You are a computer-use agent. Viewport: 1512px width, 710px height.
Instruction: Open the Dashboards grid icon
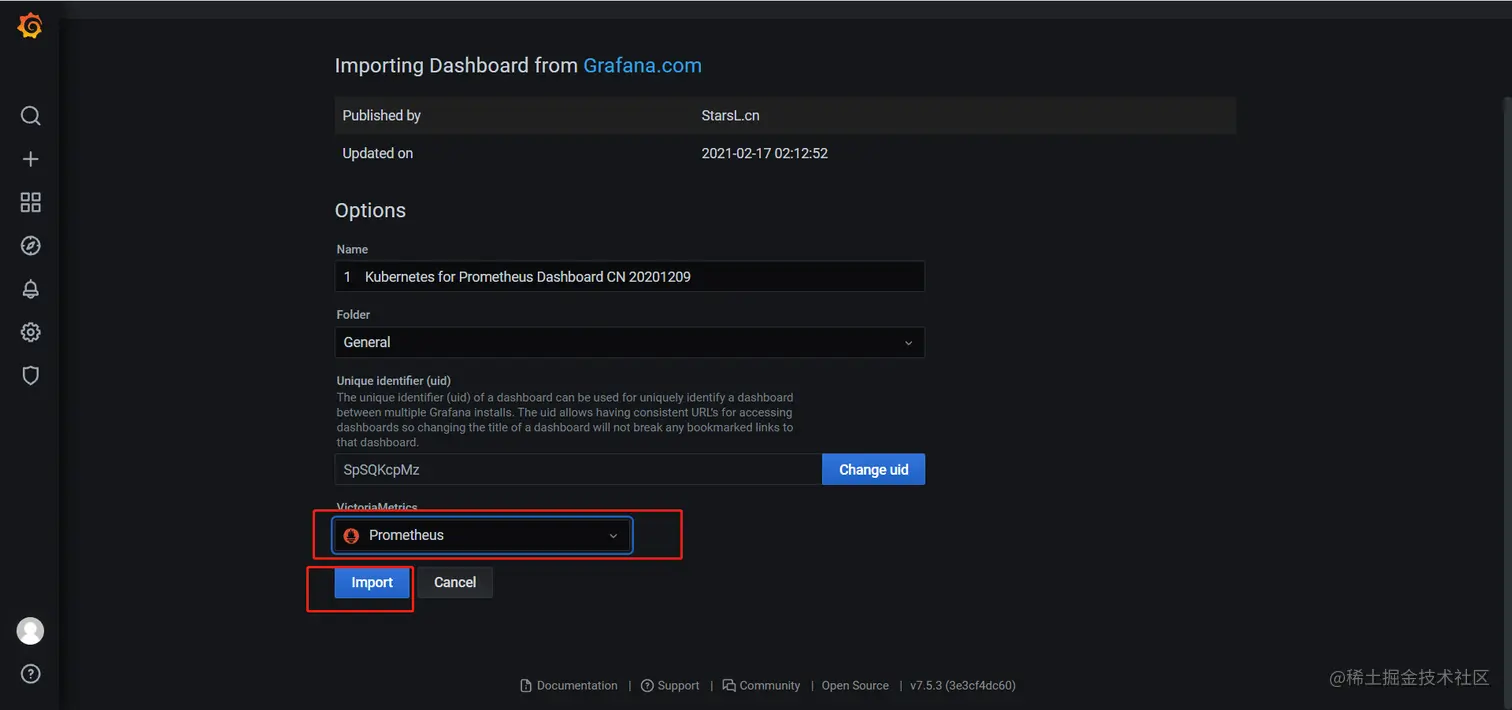[x=30, y=203]
